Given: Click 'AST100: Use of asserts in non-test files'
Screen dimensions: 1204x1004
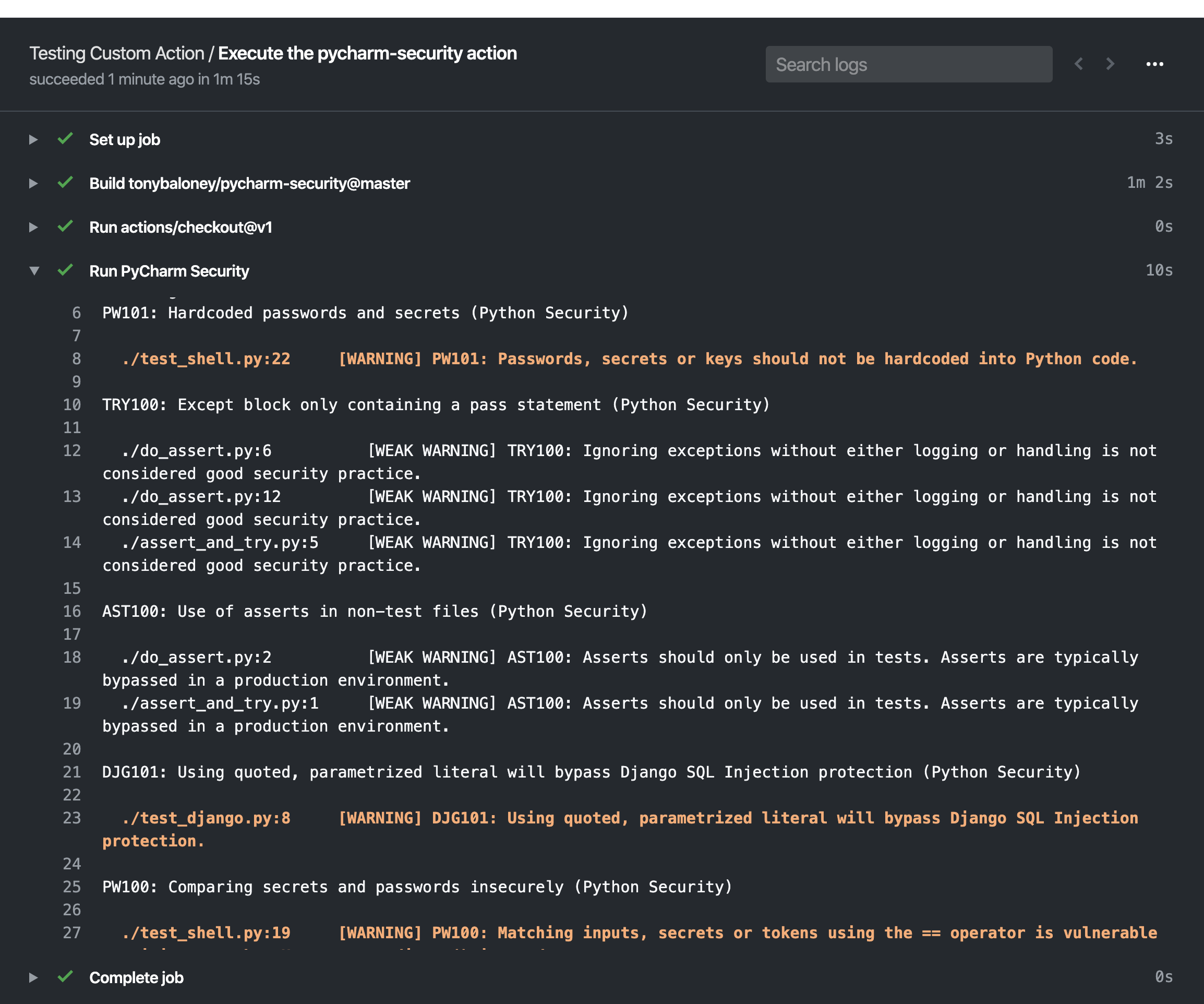Looking at the screenshot, I should pyautogui.click(x=375, y=611).
